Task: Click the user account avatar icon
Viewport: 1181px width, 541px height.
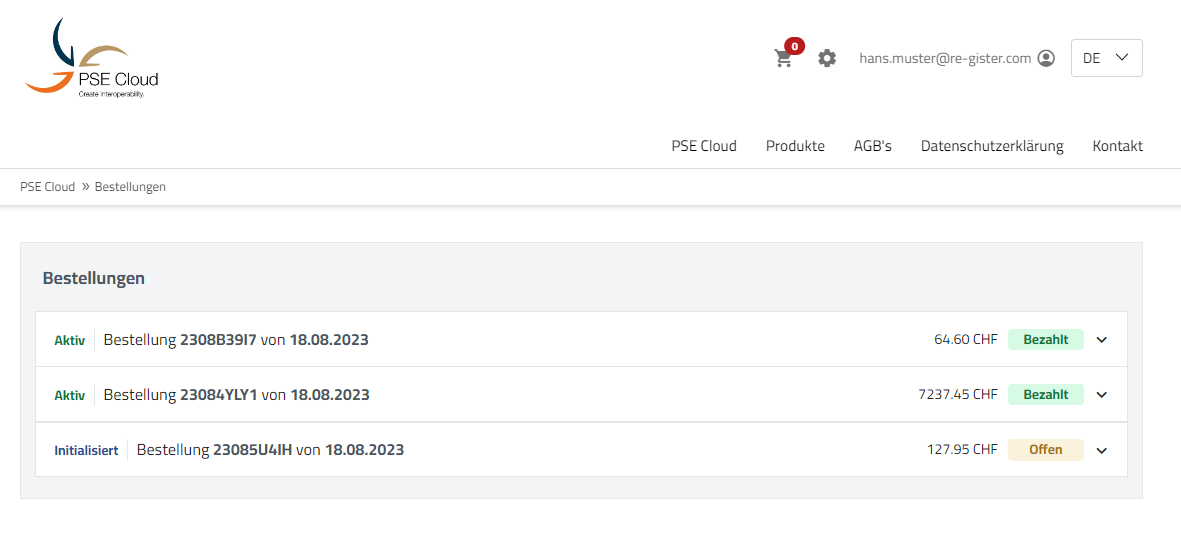Action: point(1046,58)
